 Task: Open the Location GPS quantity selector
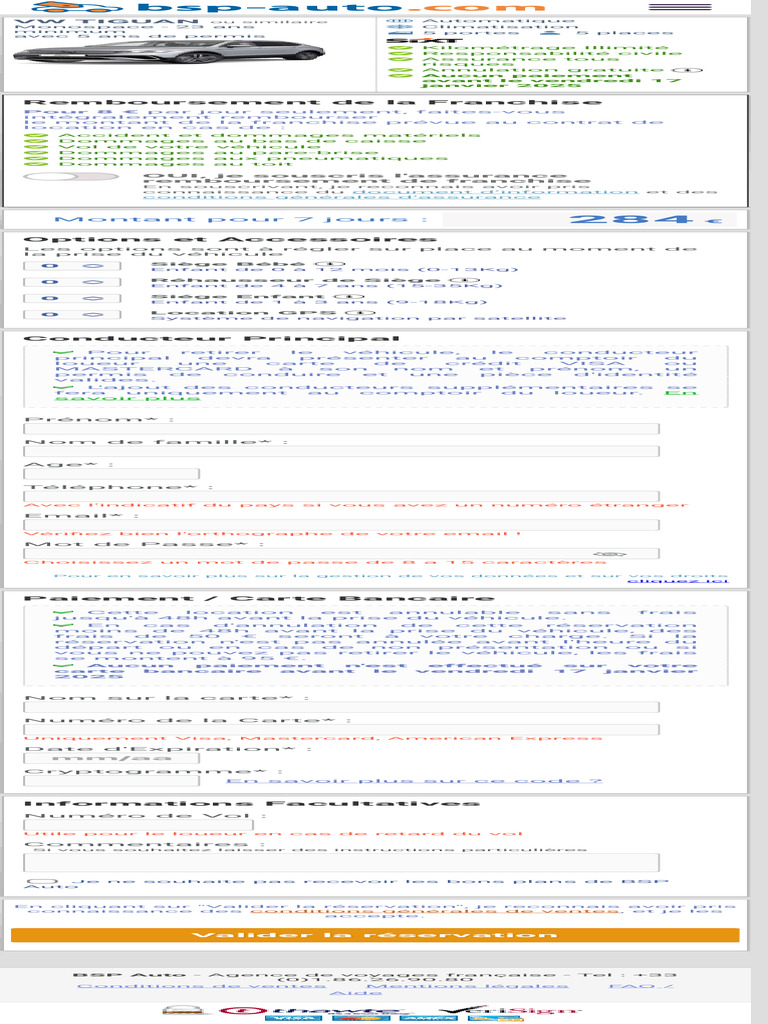coord(72,315)
